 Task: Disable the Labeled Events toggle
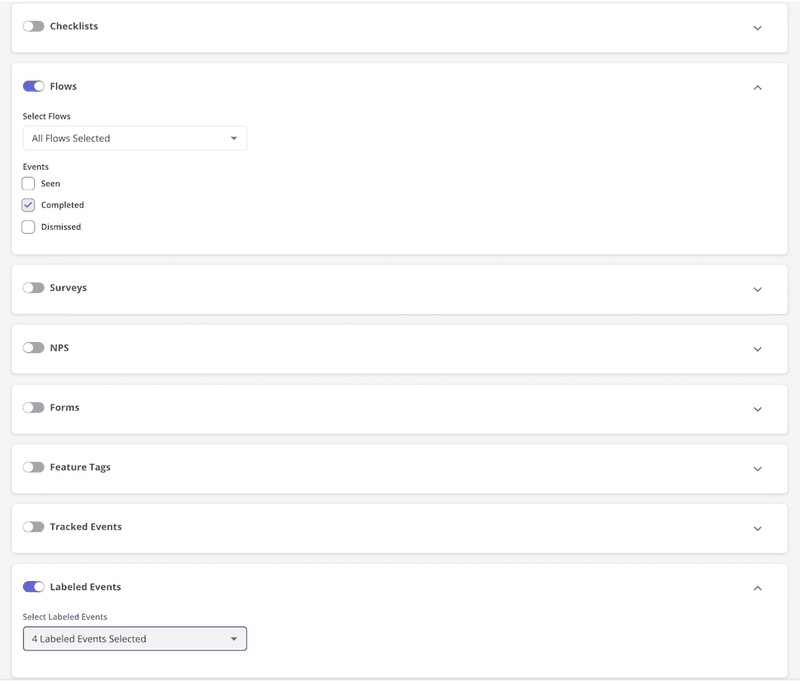click(31, 587)
